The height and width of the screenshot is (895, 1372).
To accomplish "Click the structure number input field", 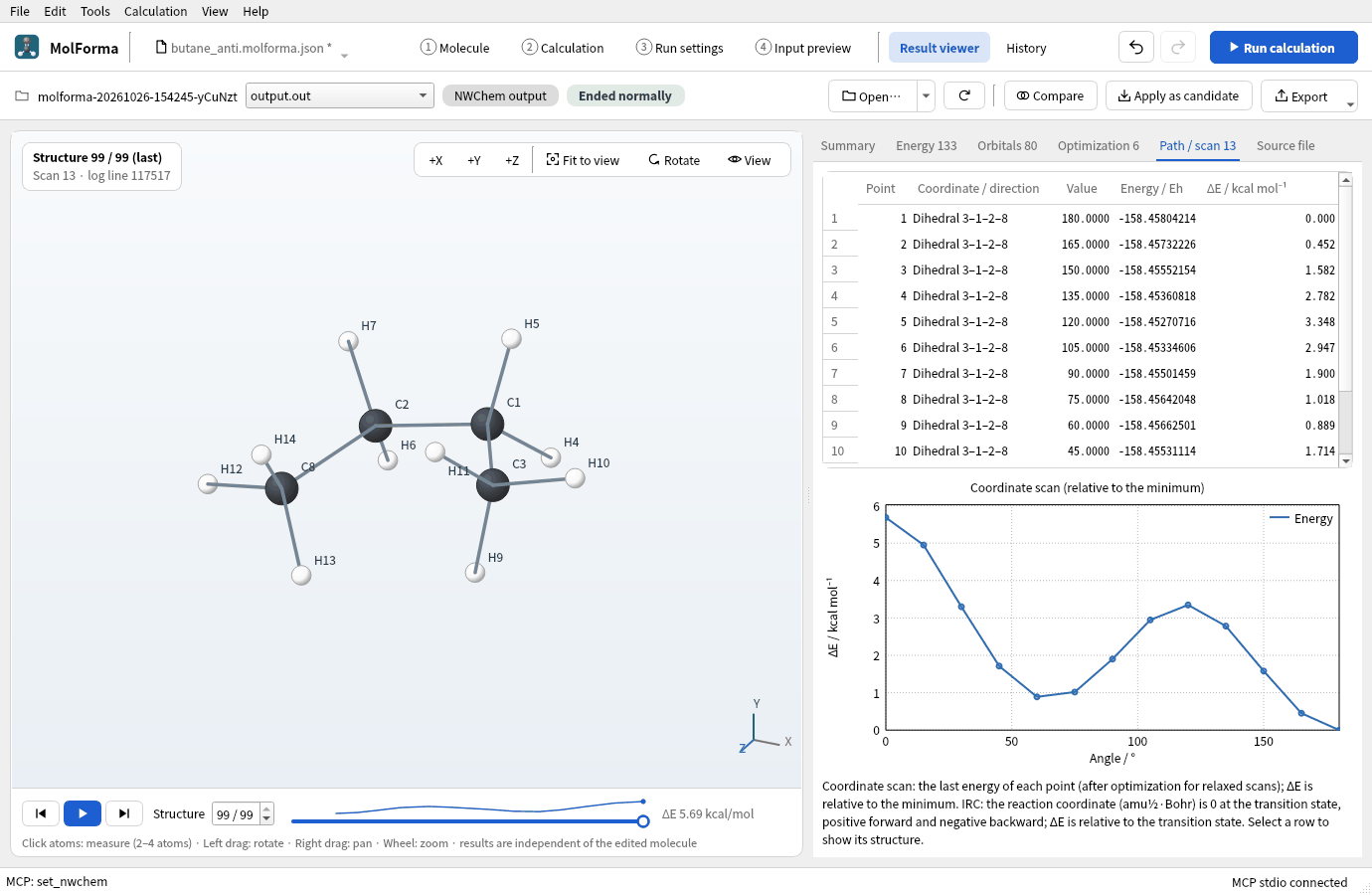I will [237, 813].
